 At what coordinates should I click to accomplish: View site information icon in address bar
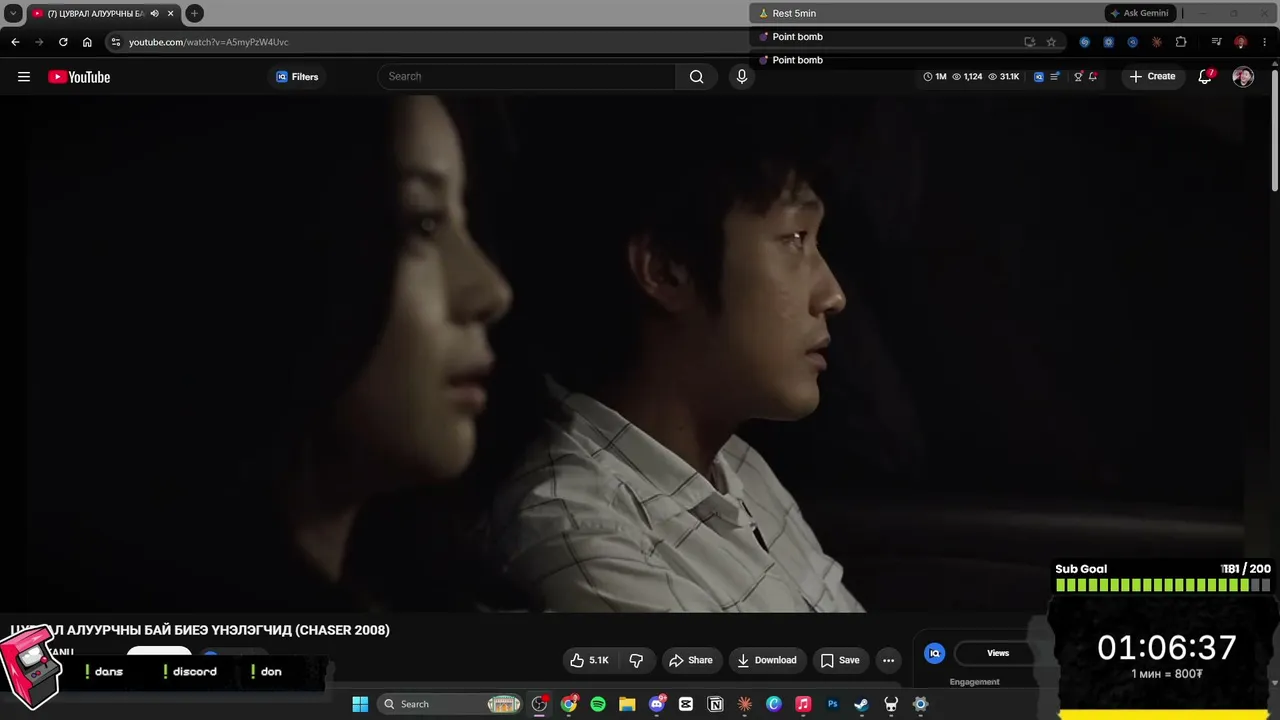pyautogui.click(x=115, y=42)
